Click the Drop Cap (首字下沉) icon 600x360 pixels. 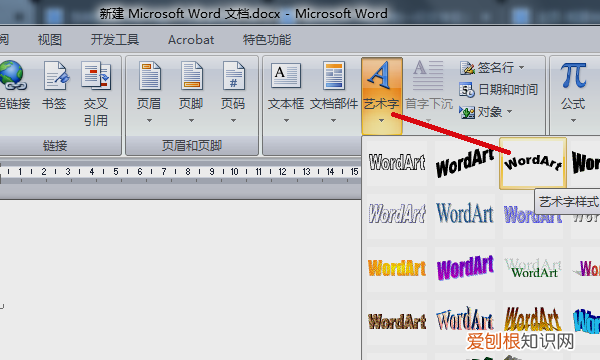click(x=428, y=75)
